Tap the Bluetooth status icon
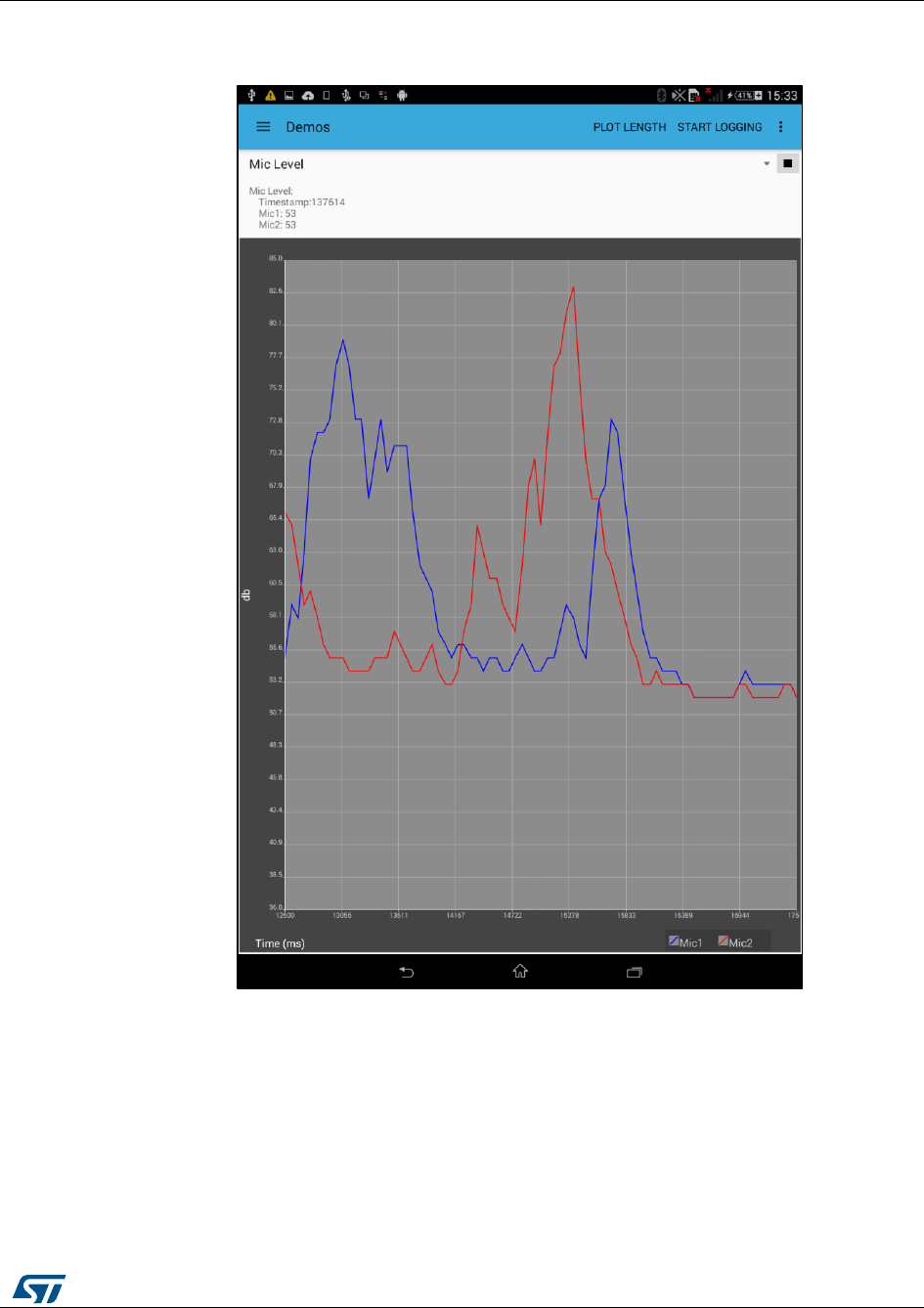The width and height of the screenshot is (924, 1308). click(661, 95)
